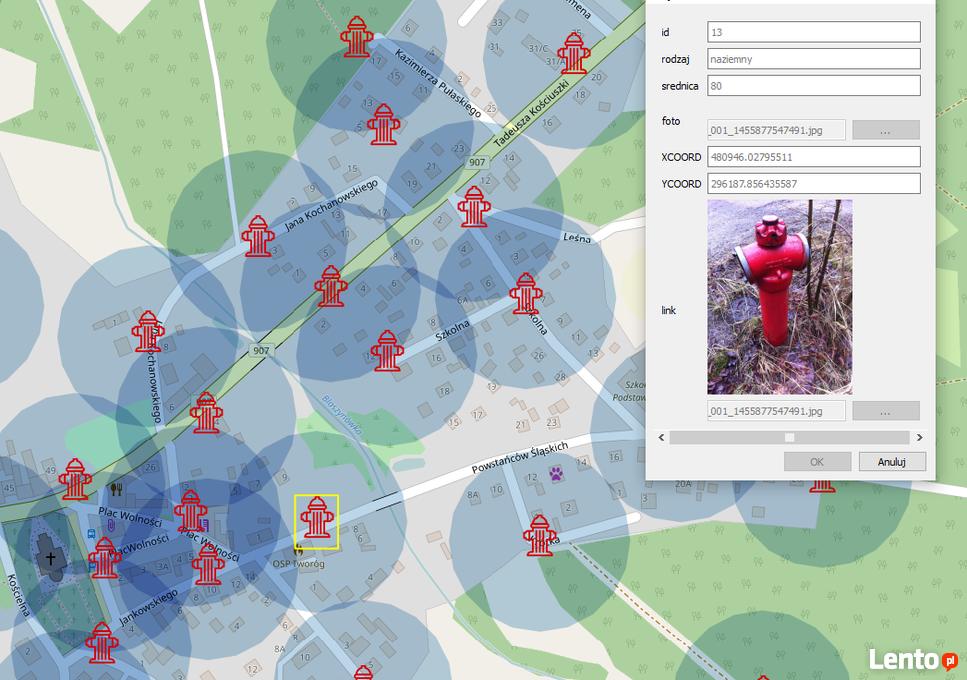
Task: Click the hydrant near building 31/A
Action: [574, 54]
